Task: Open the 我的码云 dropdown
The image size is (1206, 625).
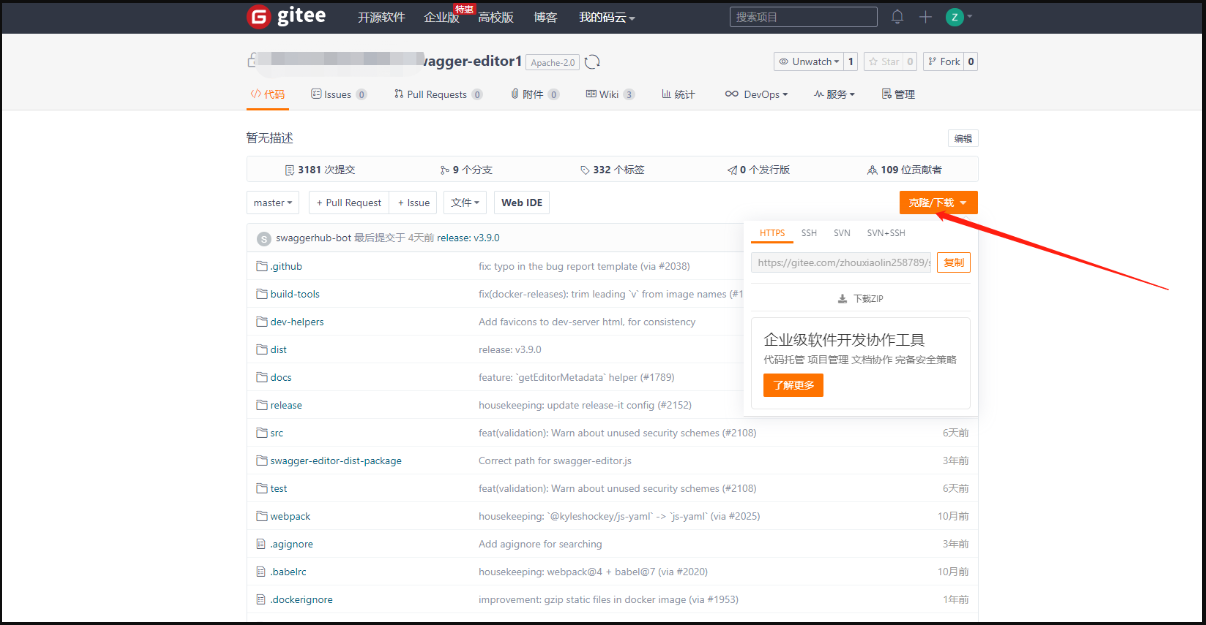Action: click(x=607, y=17)
